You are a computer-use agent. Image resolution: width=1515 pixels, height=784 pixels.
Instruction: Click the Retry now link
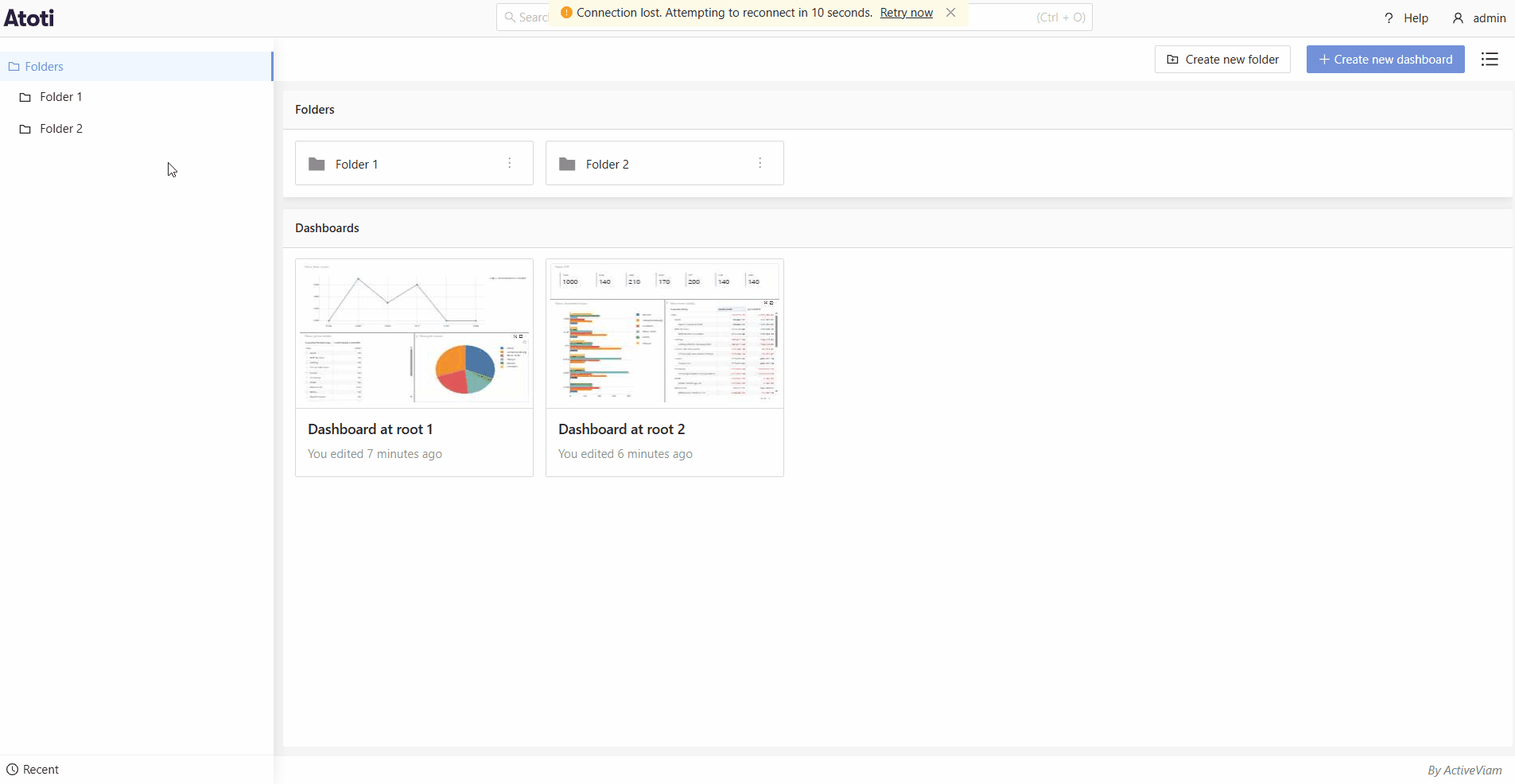point(906,13)
